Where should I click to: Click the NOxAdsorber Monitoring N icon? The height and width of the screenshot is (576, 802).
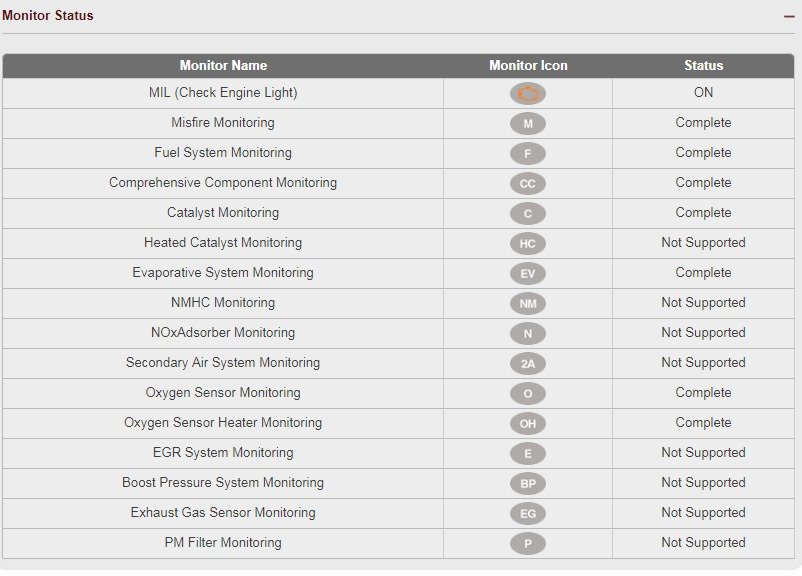pyautogui.click(x=528, y=334)
